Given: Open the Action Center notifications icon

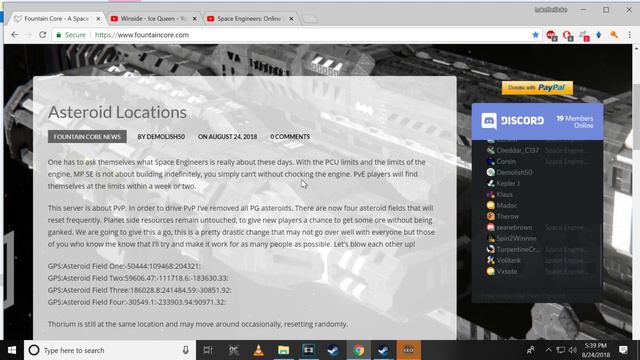Looking at the screenshot, I should click(x=623, y=350).
